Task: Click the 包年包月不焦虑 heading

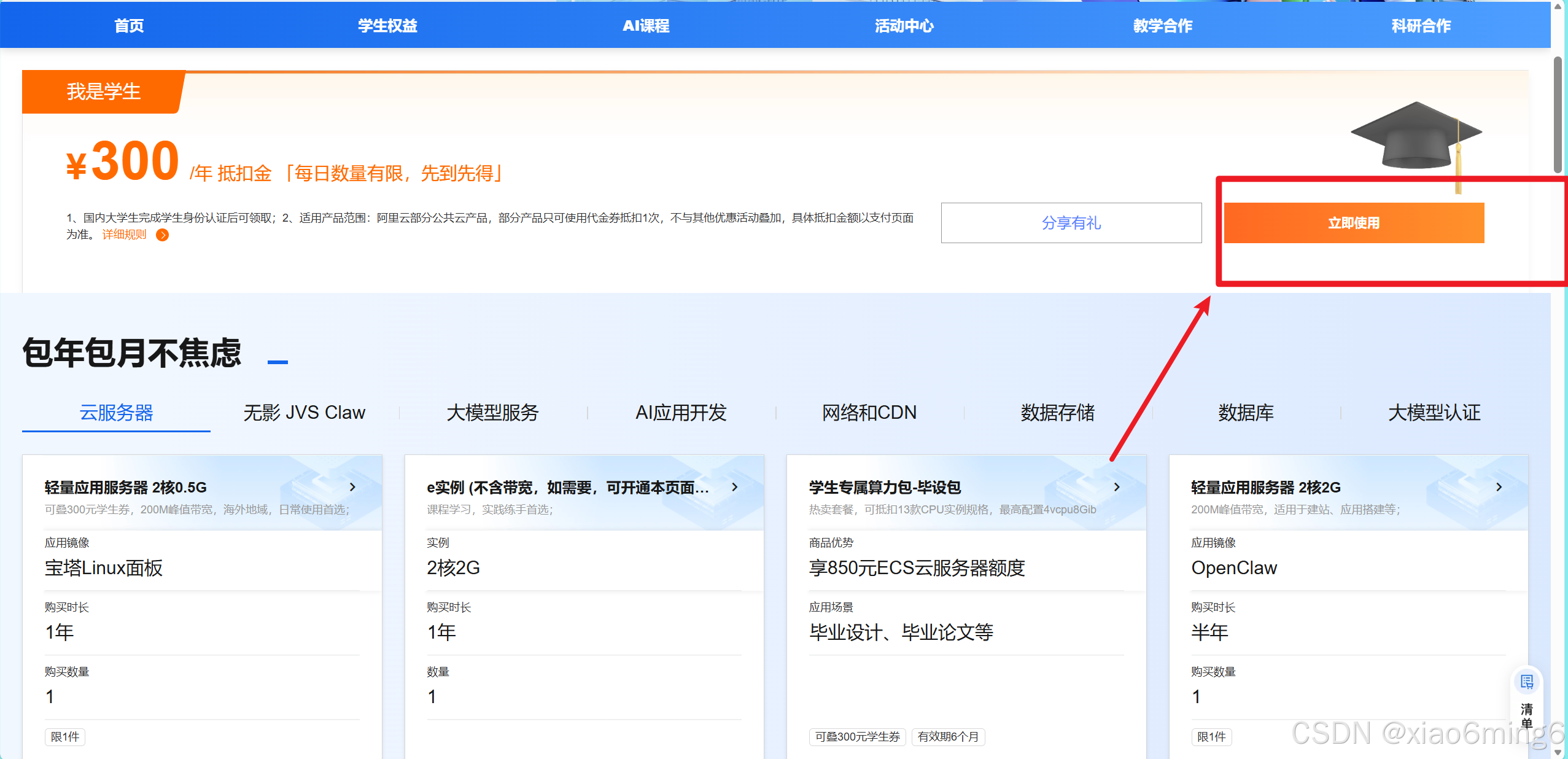Action: [132, 353]
